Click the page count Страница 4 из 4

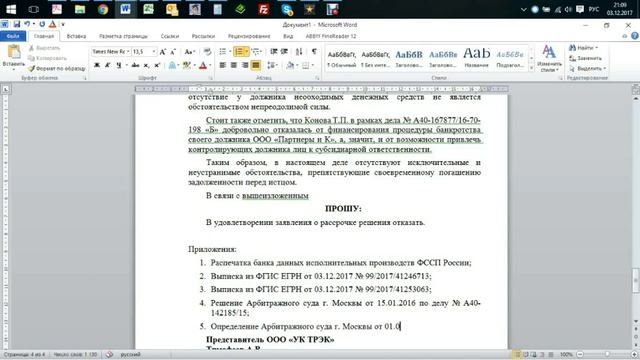tap(24, 354)
